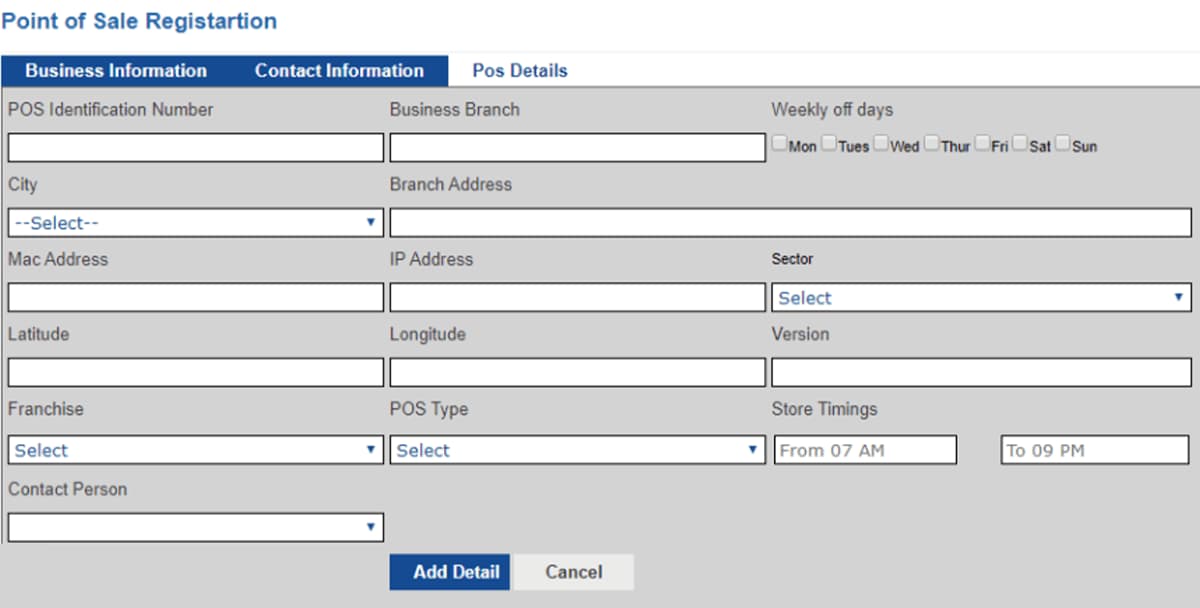
Task: Expand the POS Type dropdown
Action: 578,450
